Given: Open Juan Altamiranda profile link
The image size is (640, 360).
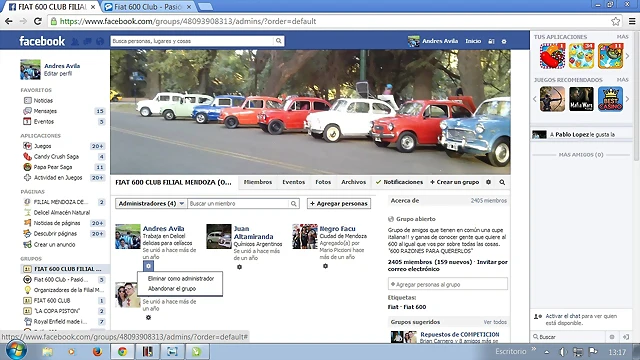Looking at the screenshot, I should point(253,232).
